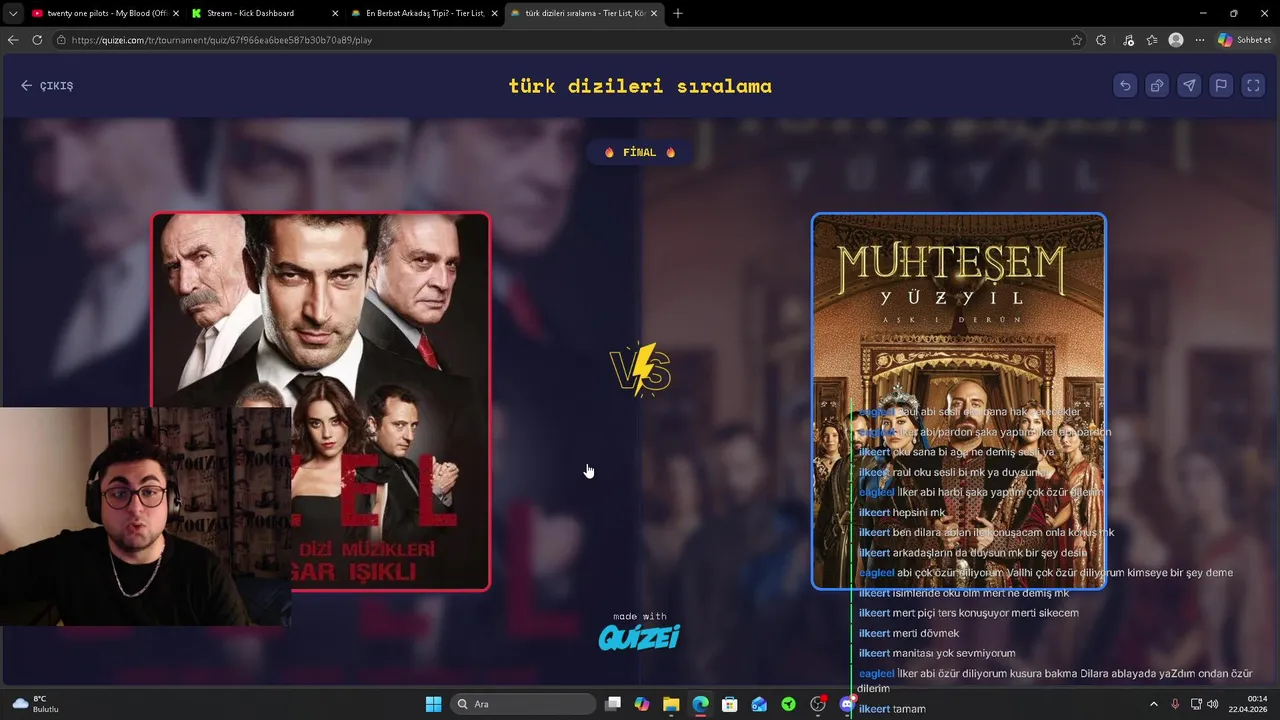
Task: Click the taskbar Ara search box
Action: point(522,704)
